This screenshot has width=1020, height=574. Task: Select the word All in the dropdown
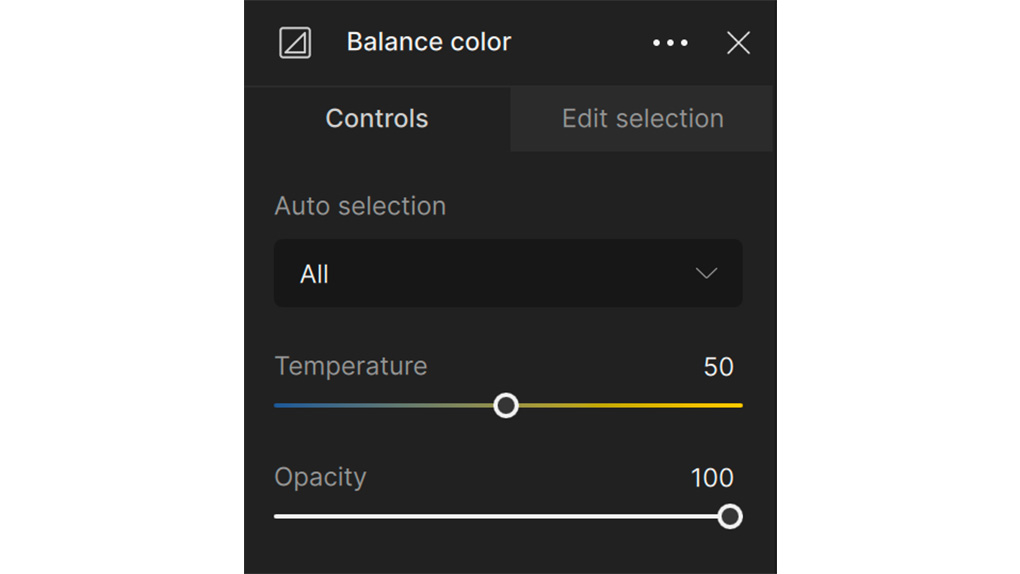click(x=314, y=274)
